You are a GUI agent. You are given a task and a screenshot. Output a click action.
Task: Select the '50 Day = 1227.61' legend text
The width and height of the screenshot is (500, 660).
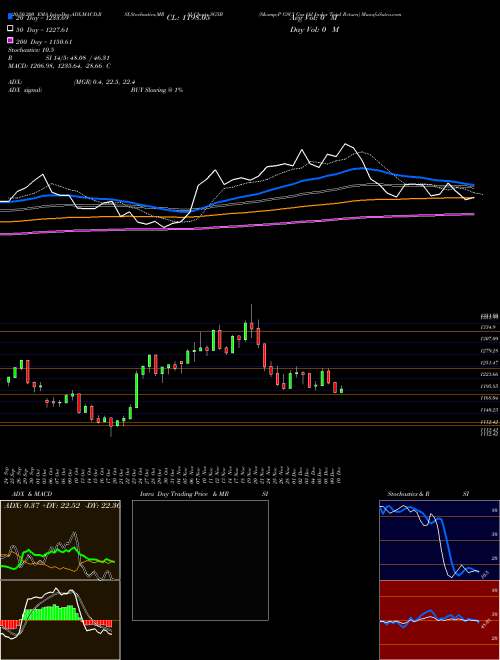coord(42,30)
